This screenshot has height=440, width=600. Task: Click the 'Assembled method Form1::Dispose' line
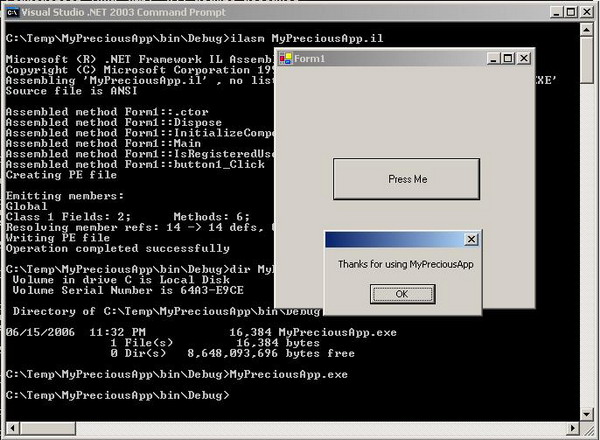114,122
